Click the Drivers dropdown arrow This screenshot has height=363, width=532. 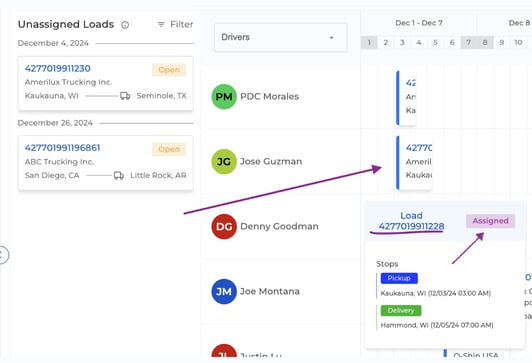point(331,37)
